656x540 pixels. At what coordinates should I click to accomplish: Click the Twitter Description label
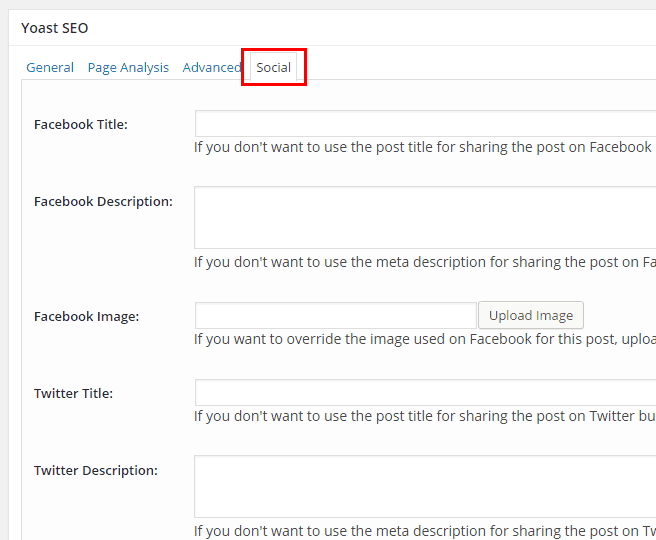point(96,471)
